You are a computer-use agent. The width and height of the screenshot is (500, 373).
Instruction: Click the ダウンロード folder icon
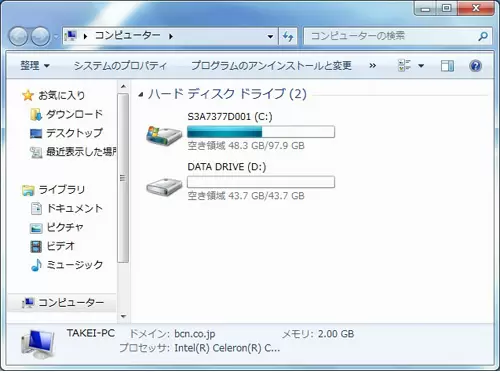pos(36,115)
